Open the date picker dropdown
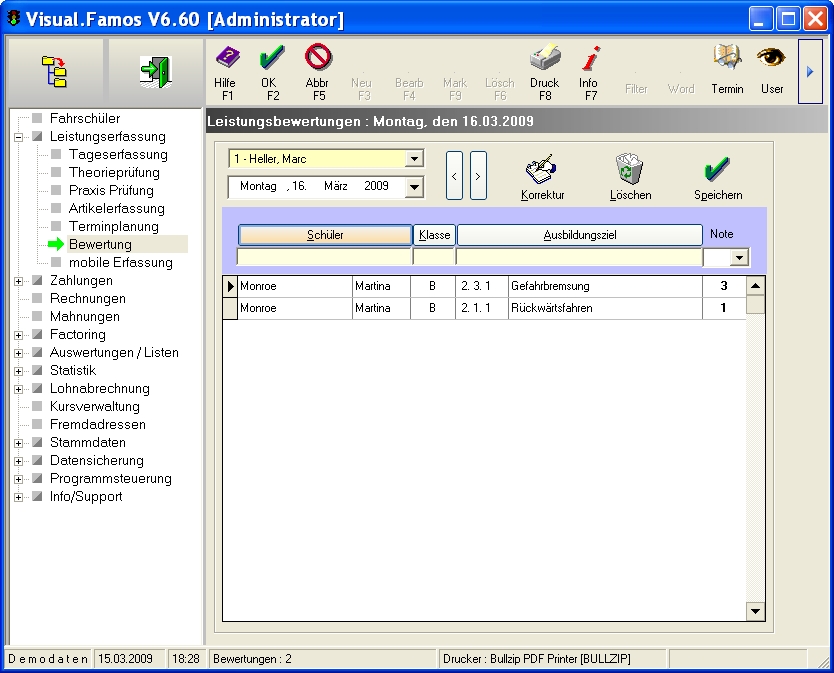Screen dimensions: 834x673 pyautogui.click(x=414, y=187)
